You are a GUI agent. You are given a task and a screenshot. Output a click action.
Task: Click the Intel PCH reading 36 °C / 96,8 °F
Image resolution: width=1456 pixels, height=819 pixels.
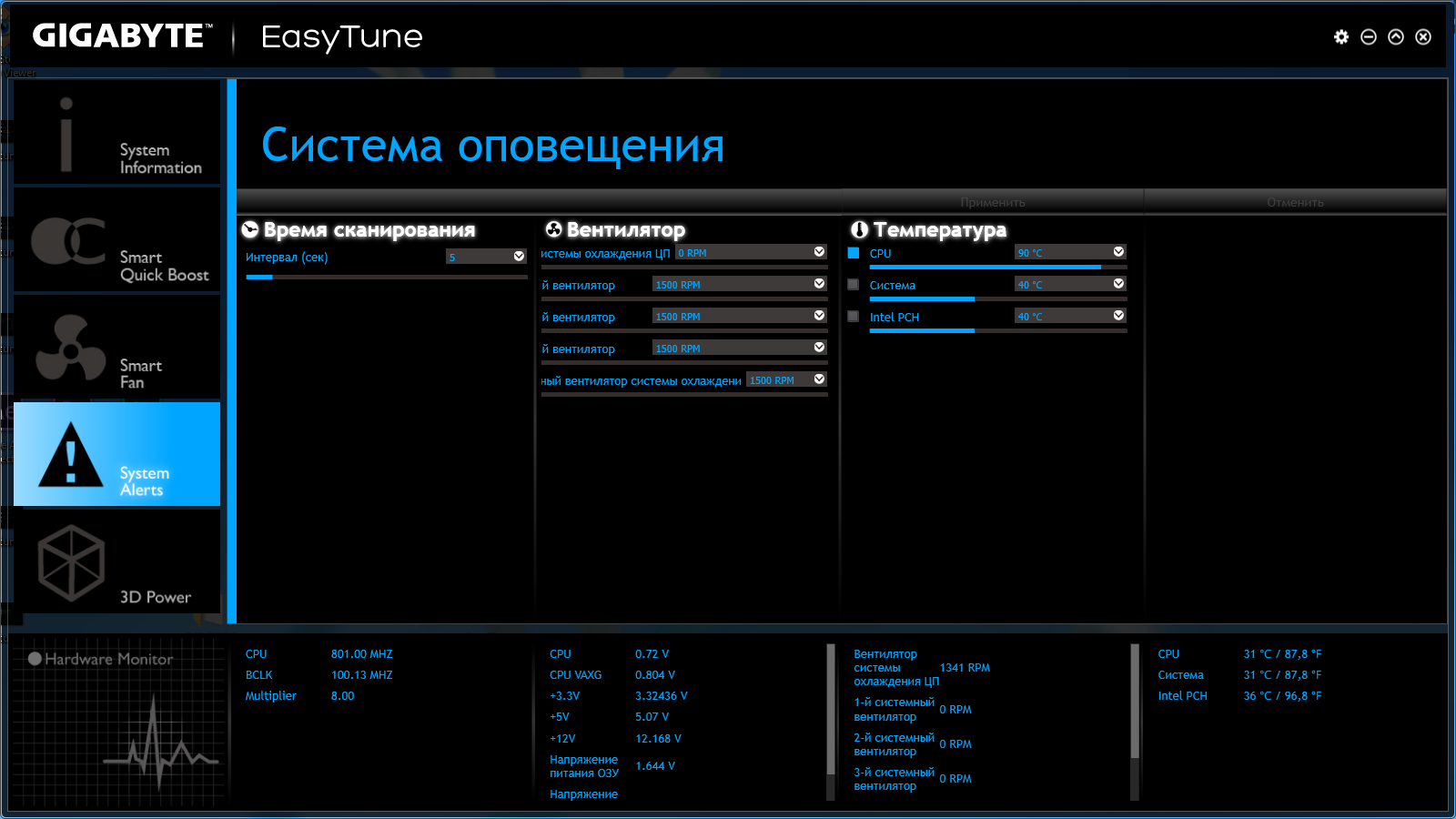point(1283,696)
